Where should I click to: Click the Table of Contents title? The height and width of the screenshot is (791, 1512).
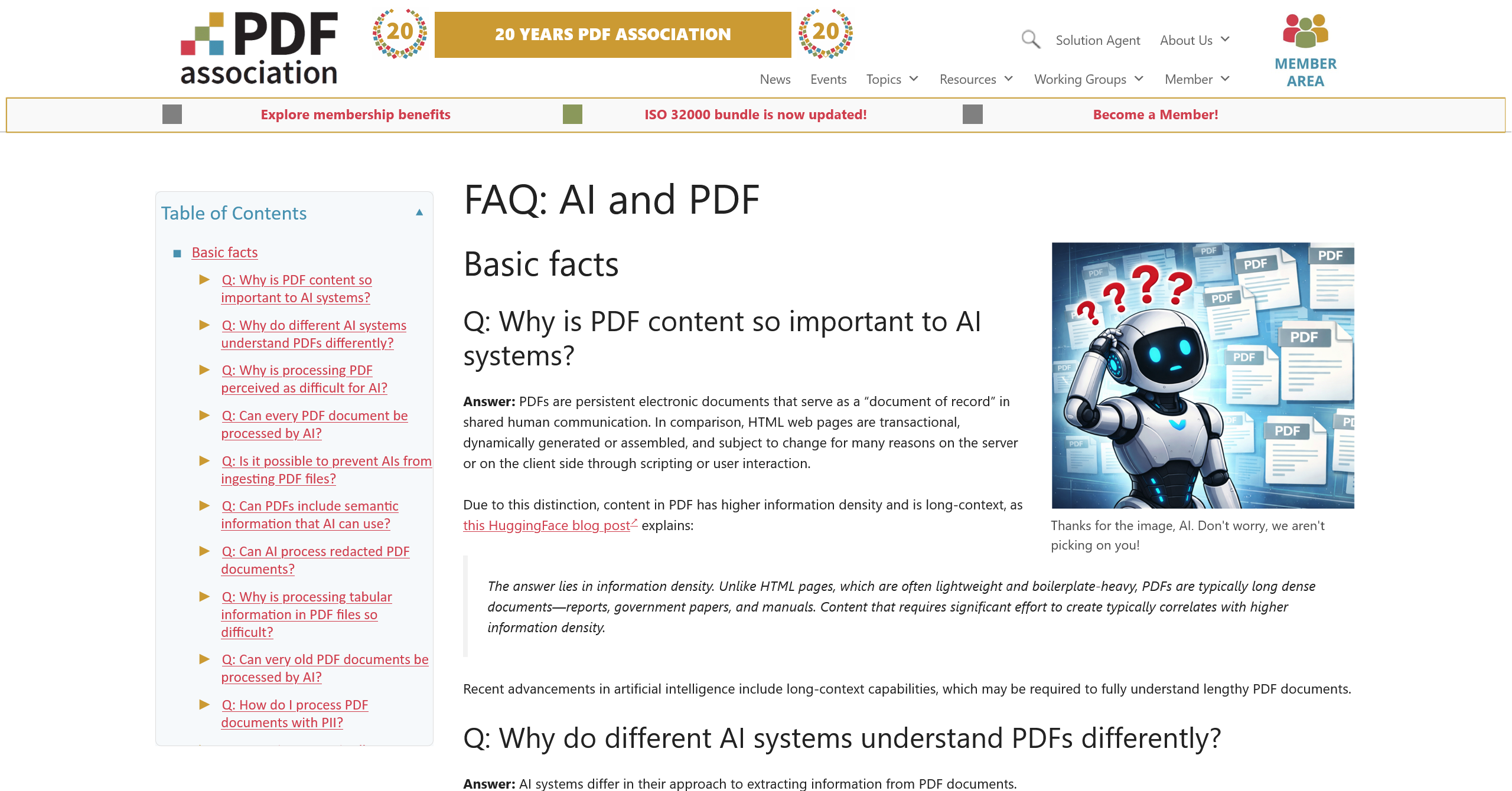click(234, 213)
